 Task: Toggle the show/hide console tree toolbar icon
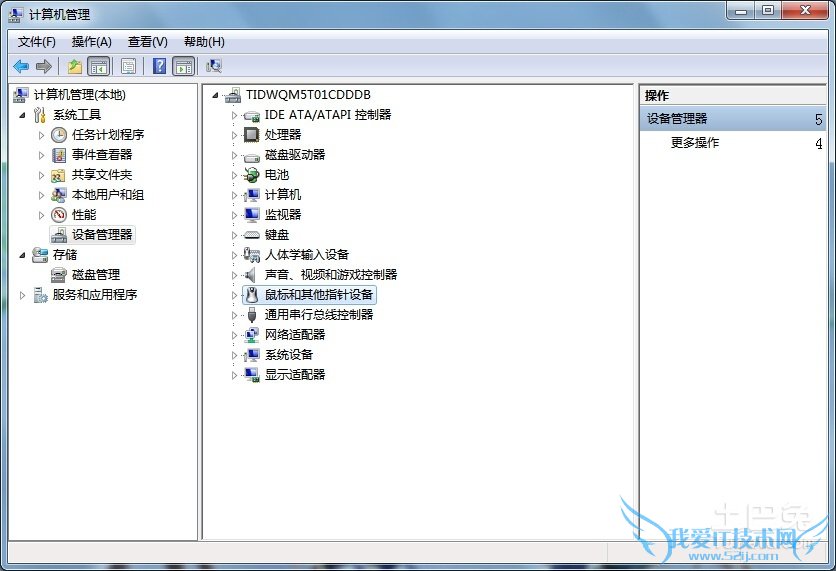[x=99, y=66]
